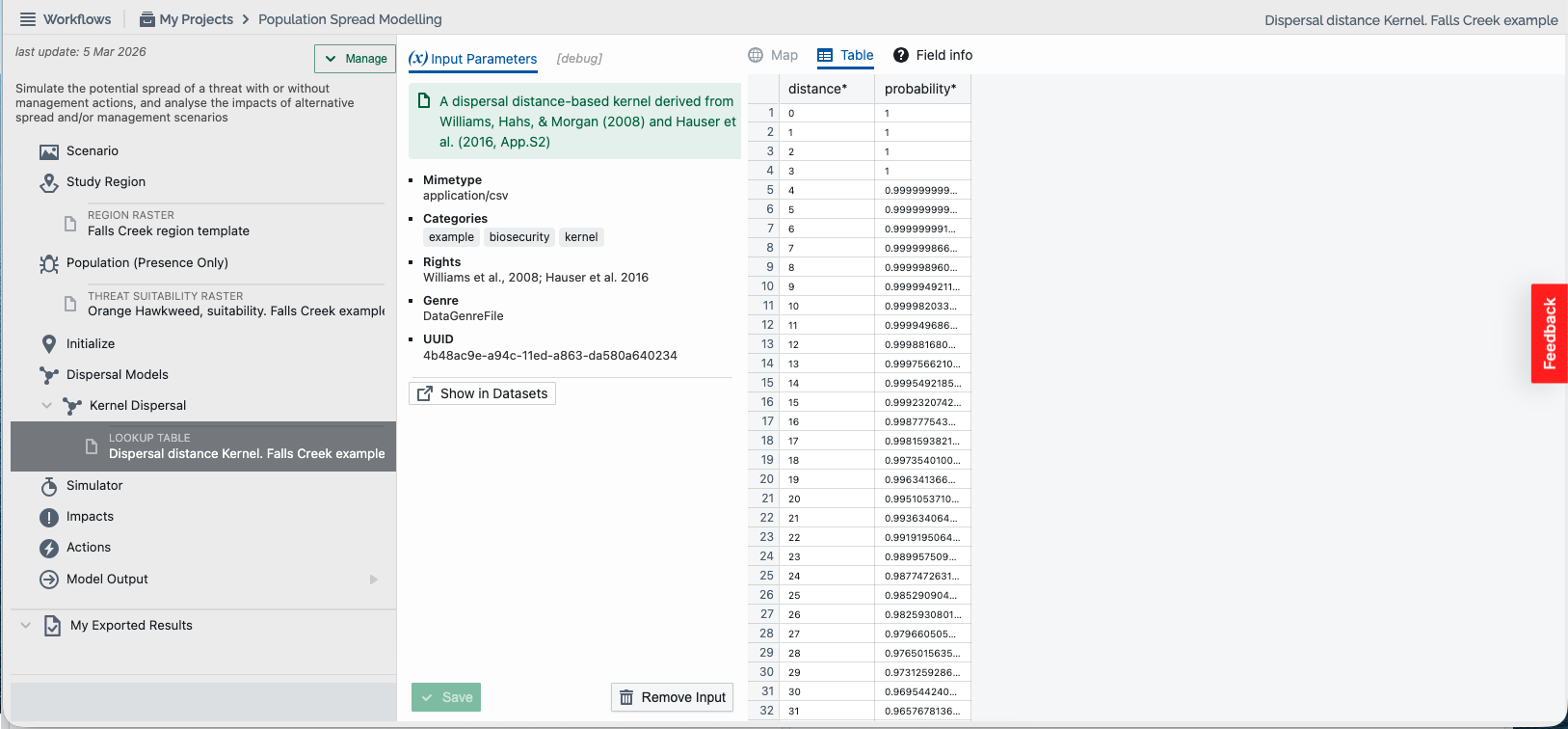The height and width of the screenshot is (729, 1568).
Task: Switch to the Map view tab
Action: [773, 55]
